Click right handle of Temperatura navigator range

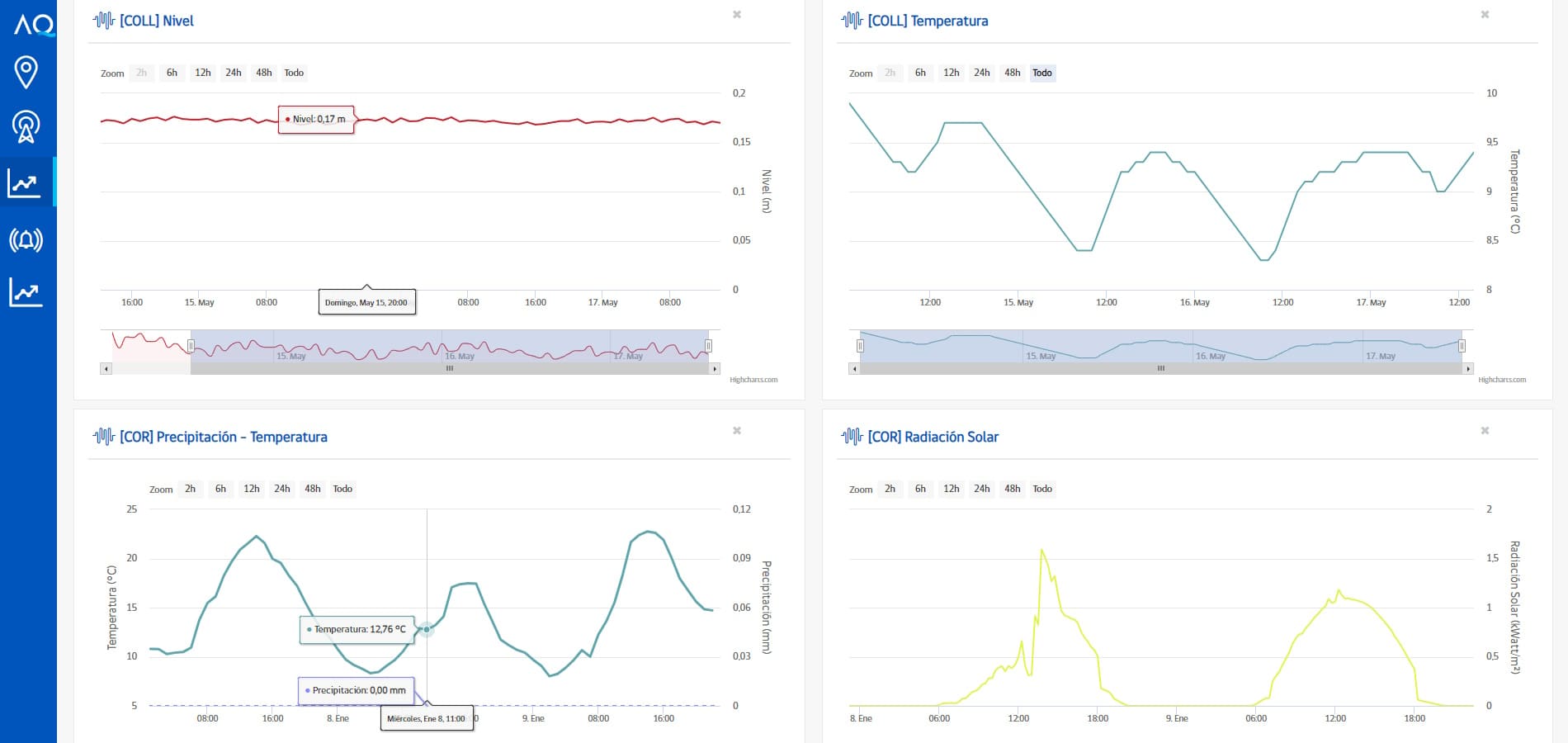coord(1462,346)
